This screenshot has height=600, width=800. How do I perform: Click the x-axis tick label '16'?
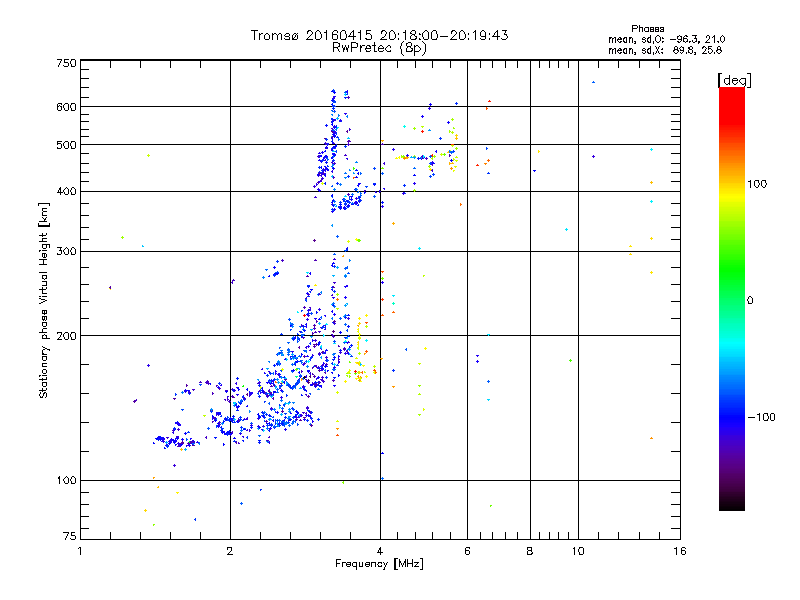click(x=680, y=551)
